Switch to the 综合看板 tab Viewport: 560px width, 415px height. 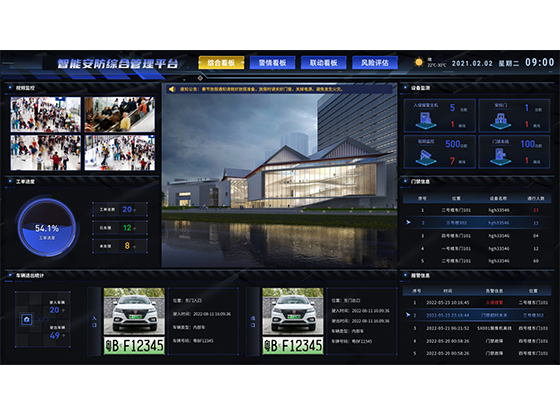(221, 63)
